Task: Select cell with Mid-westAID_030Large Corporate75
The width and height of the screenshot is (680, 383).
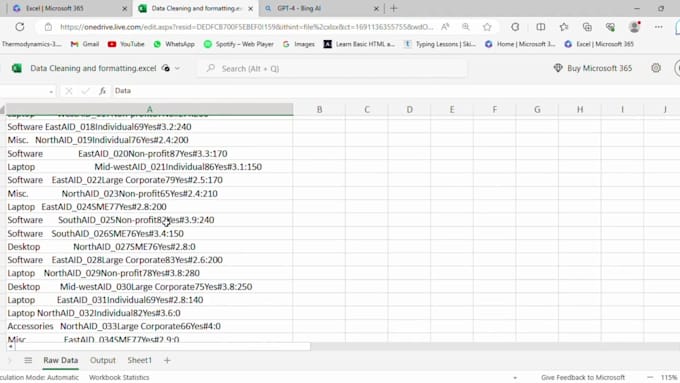Action: (x=150, y=286)
